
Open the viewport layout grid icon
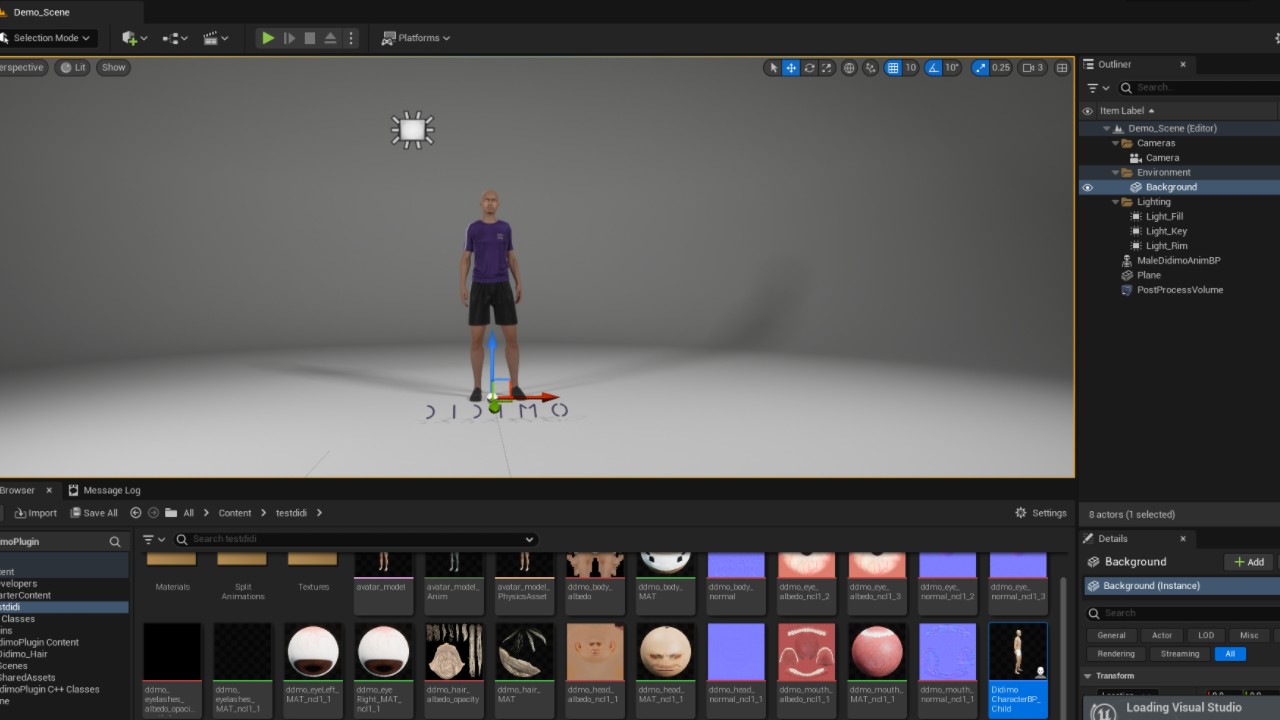pyautogui.click(x=1062, y=68)
